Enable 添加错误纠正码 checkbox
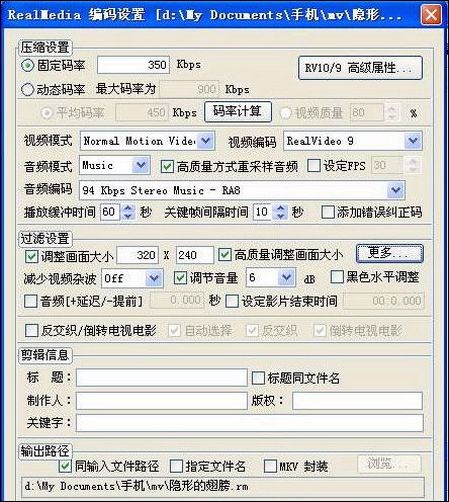The width and height of the screenshot is (449, 502). pos(328,212)
